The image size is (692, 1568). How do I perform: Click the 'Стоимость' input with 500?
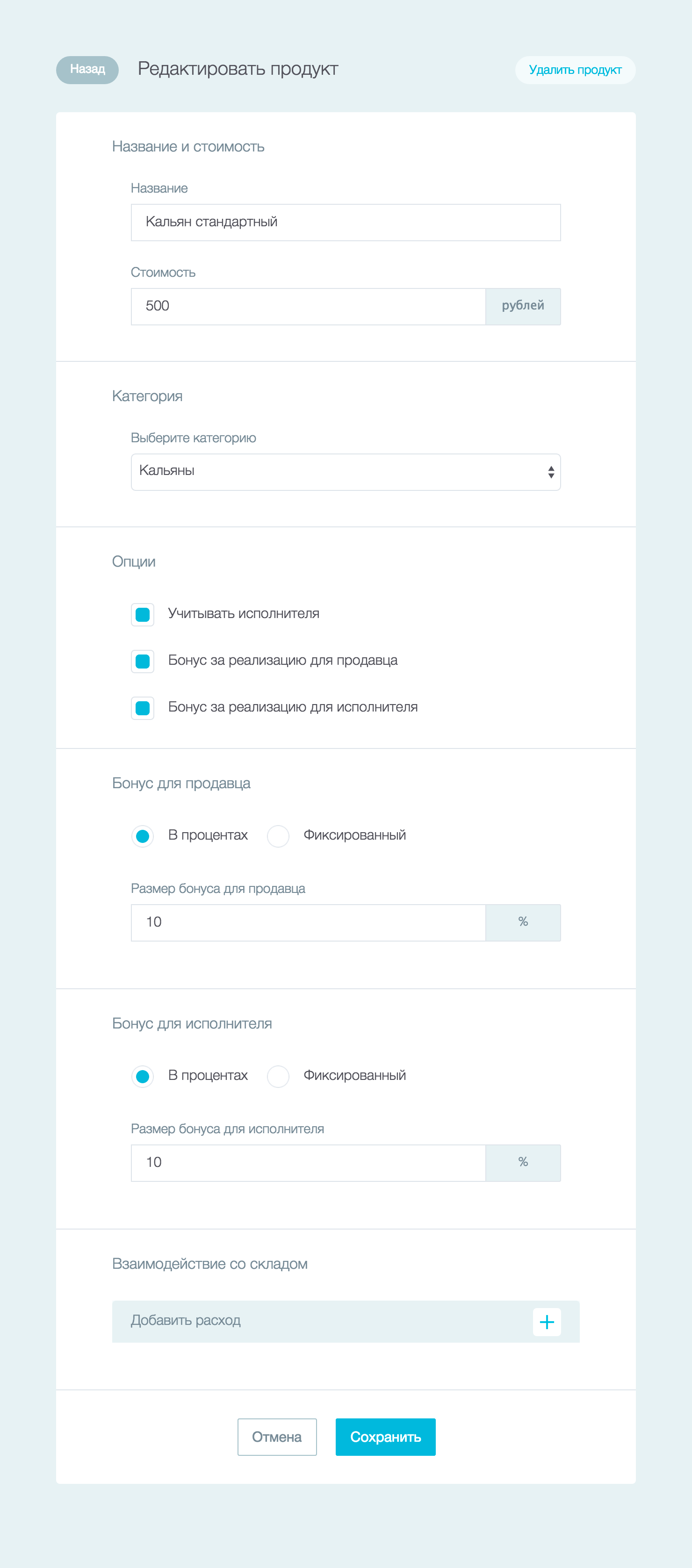point(308,306)
